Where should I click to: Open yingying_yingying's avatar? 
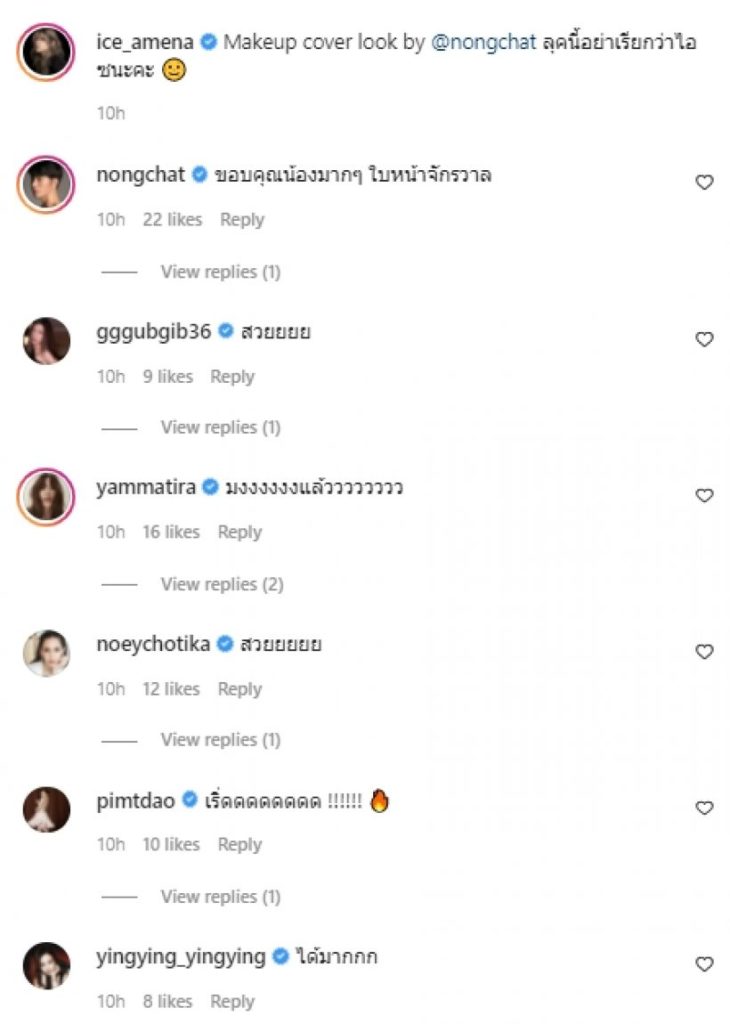click(x=46, y=966)
